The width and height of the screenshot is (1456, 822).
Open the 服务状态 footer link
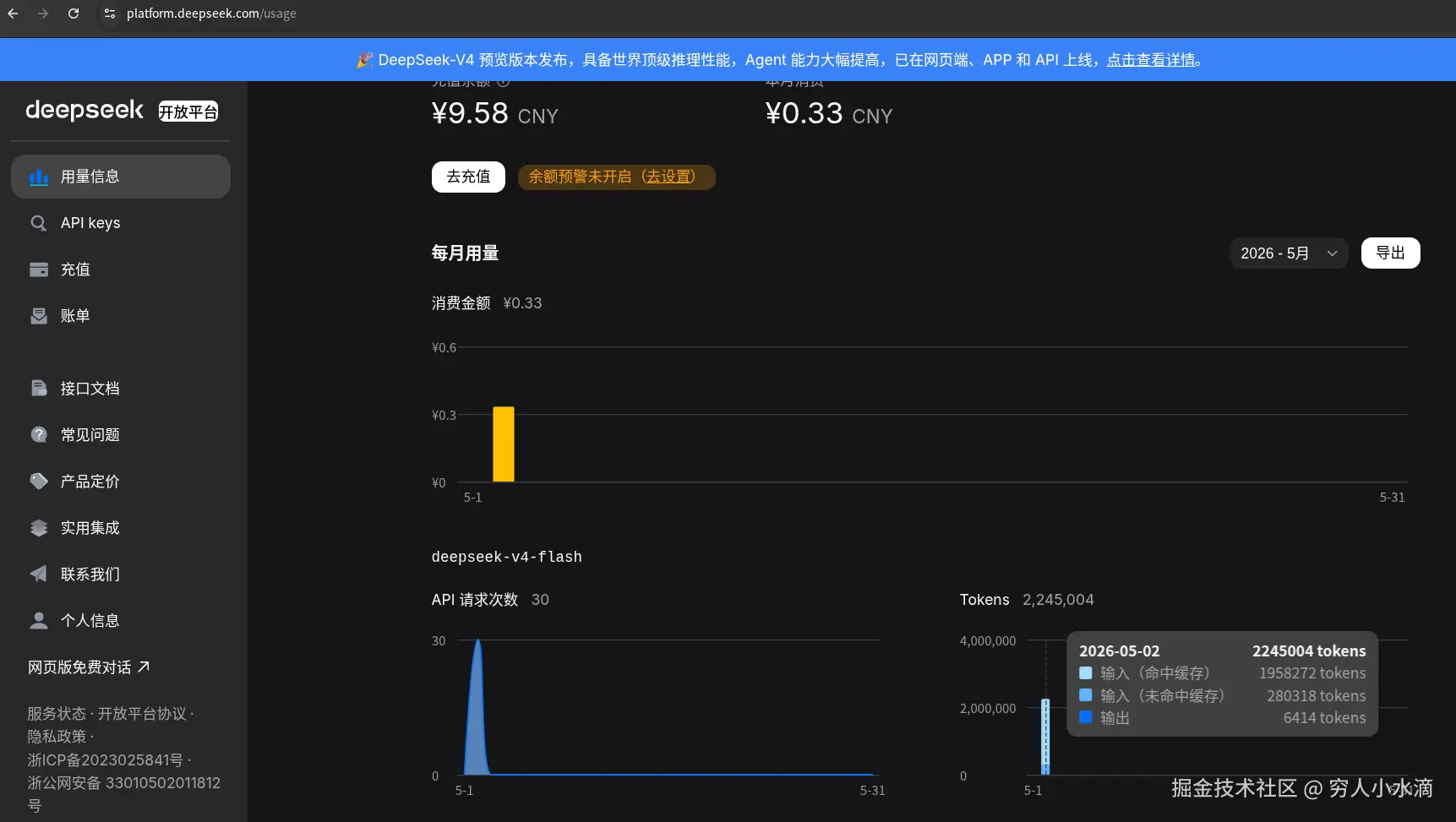(57, 714)
